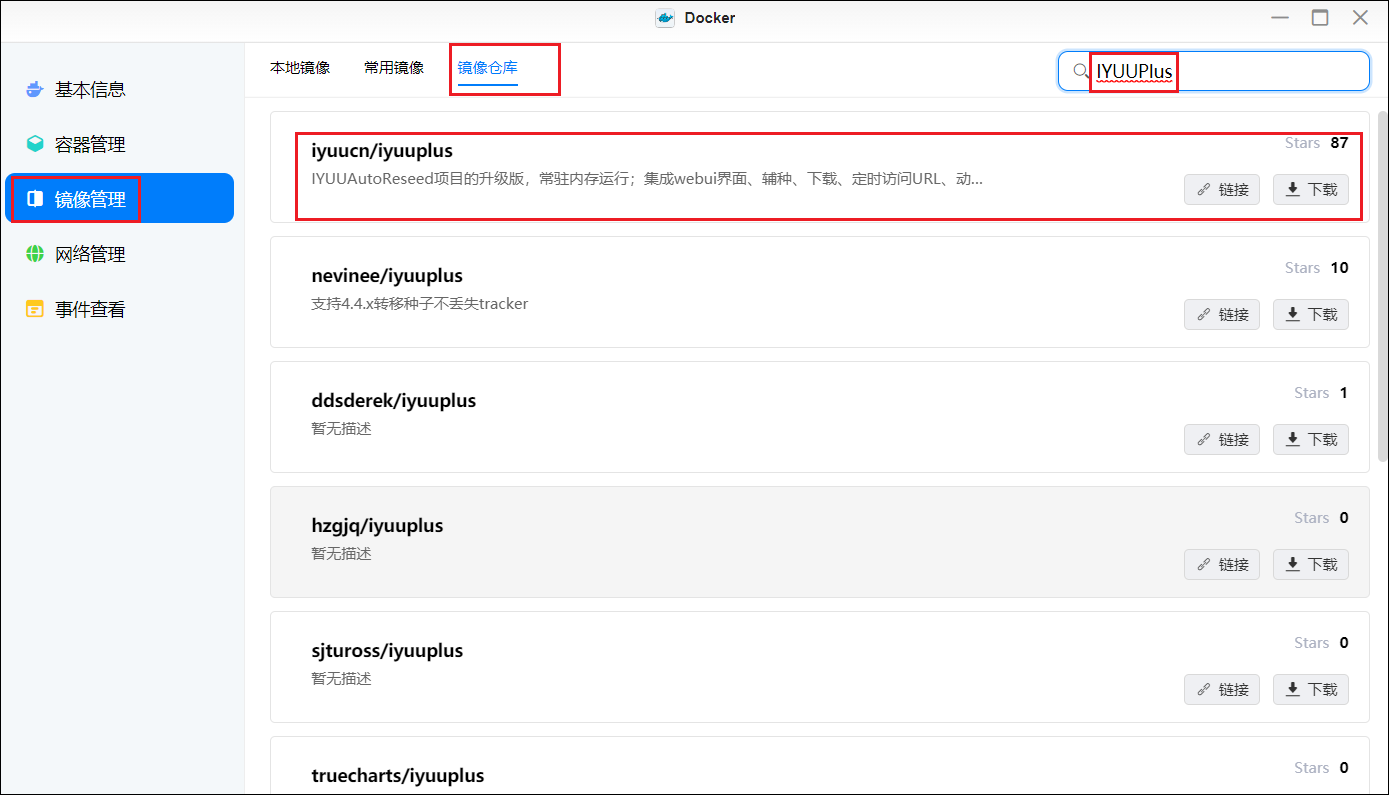1389x795 pixels.
Task: Click the vertical scrollbar of results list
Action: 1382,280
